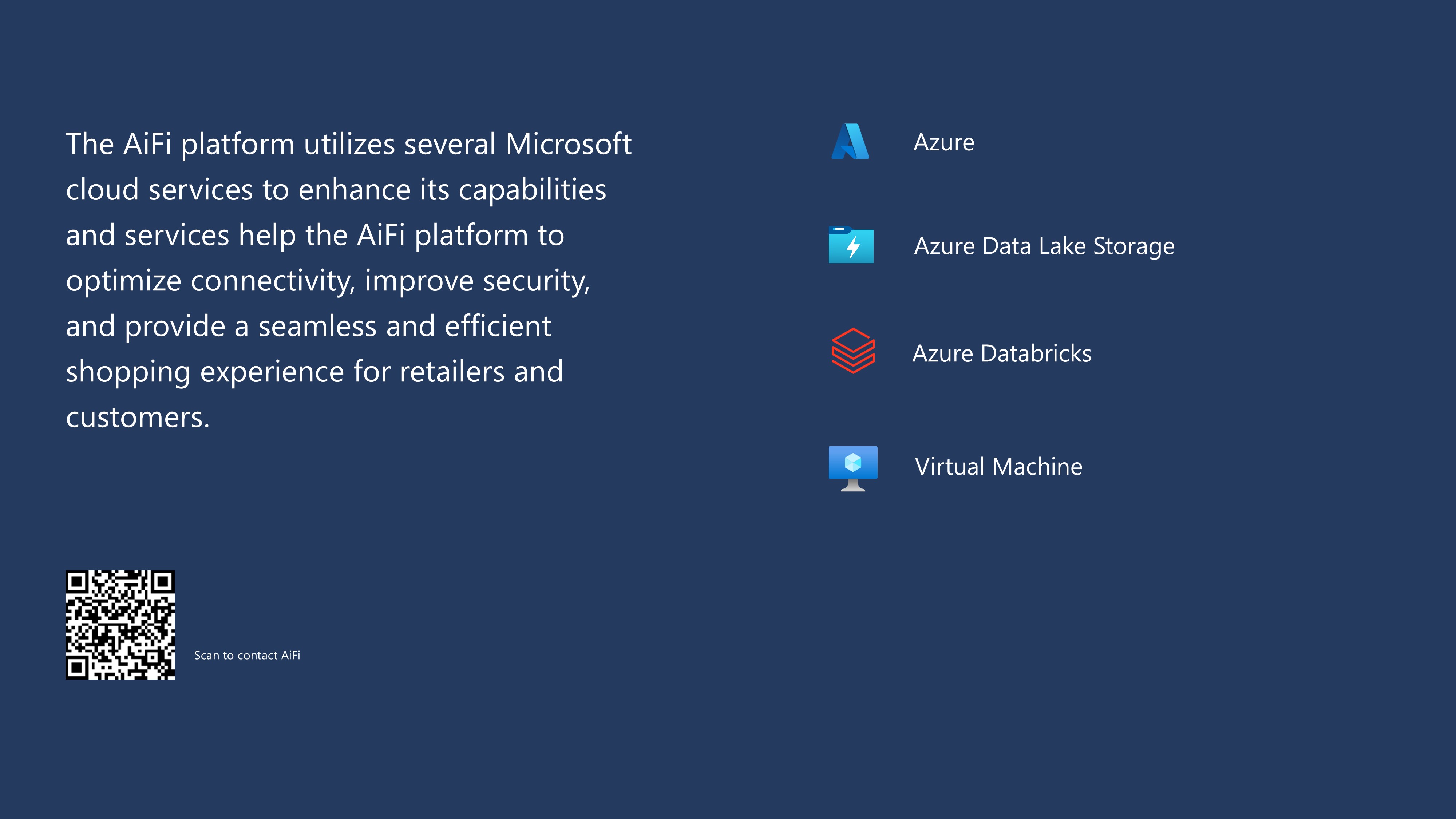This screenshot has height=819, width=1456.
Task: Click the red Azure Databricks icon
Action: 853,351
